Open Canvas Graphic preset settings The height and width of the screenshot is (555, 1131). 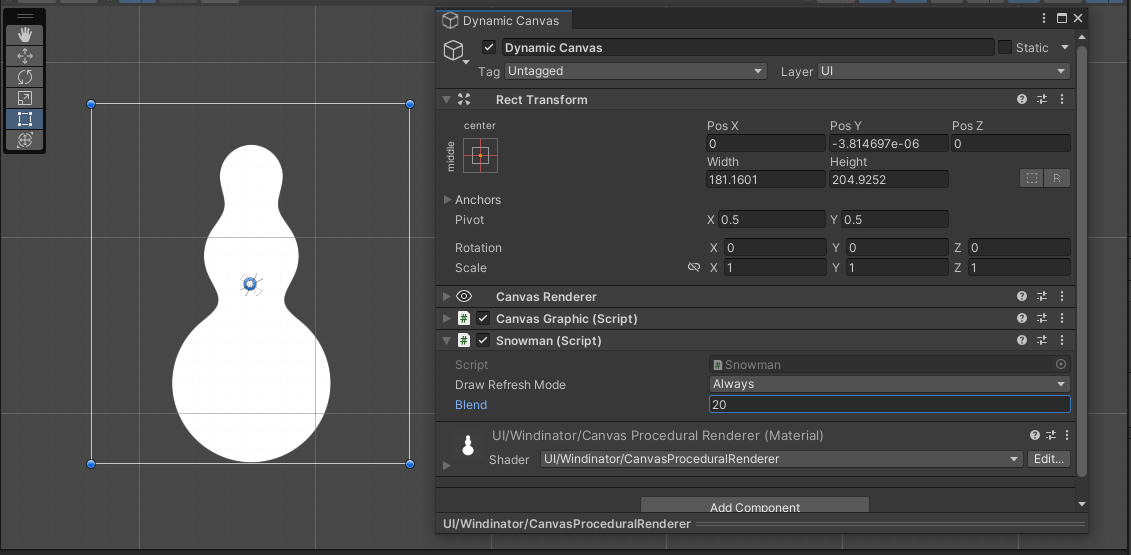(x=1042, y=318)
